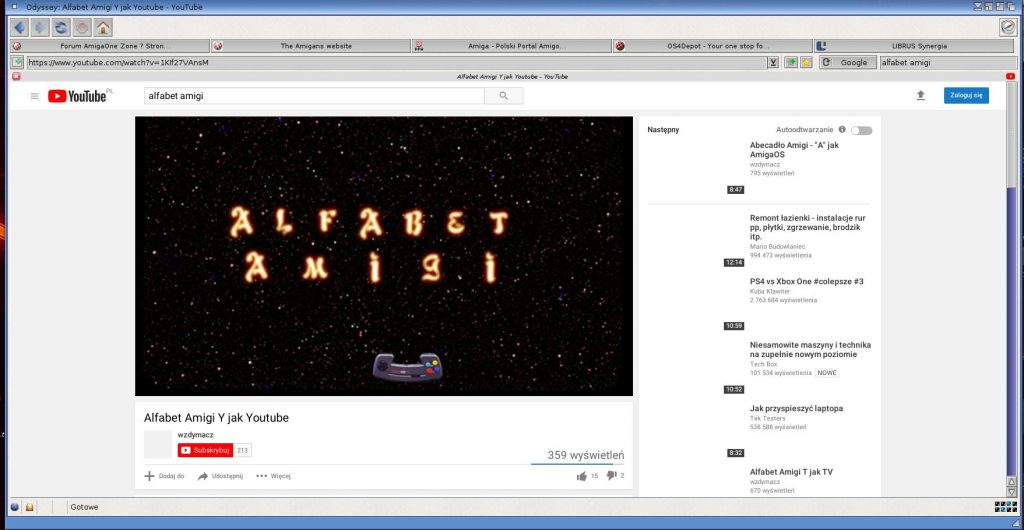Stop page loading with the stop button

[x=82, y=27]
